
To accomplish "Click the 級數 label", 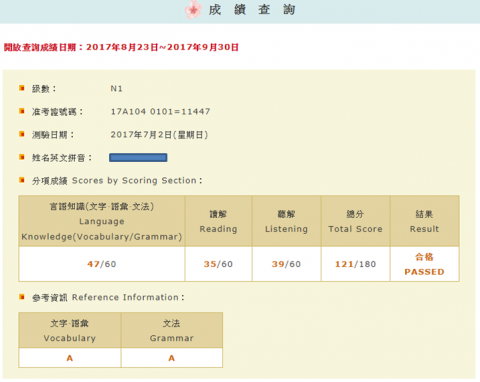I will (44, 89).
